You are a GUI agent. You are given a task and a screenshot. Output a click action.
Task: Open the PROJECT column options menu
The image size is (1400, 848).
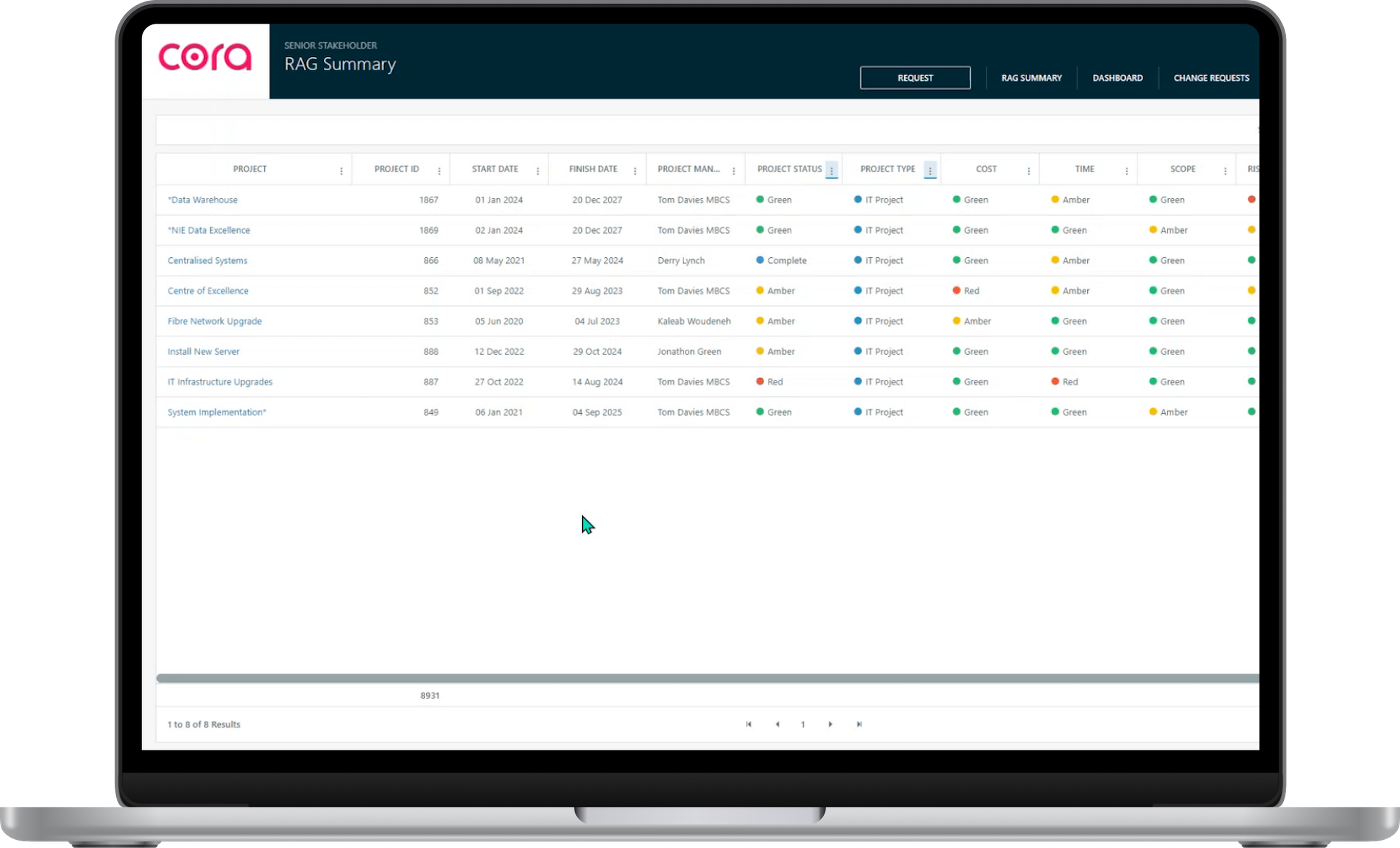click(342, 171)
